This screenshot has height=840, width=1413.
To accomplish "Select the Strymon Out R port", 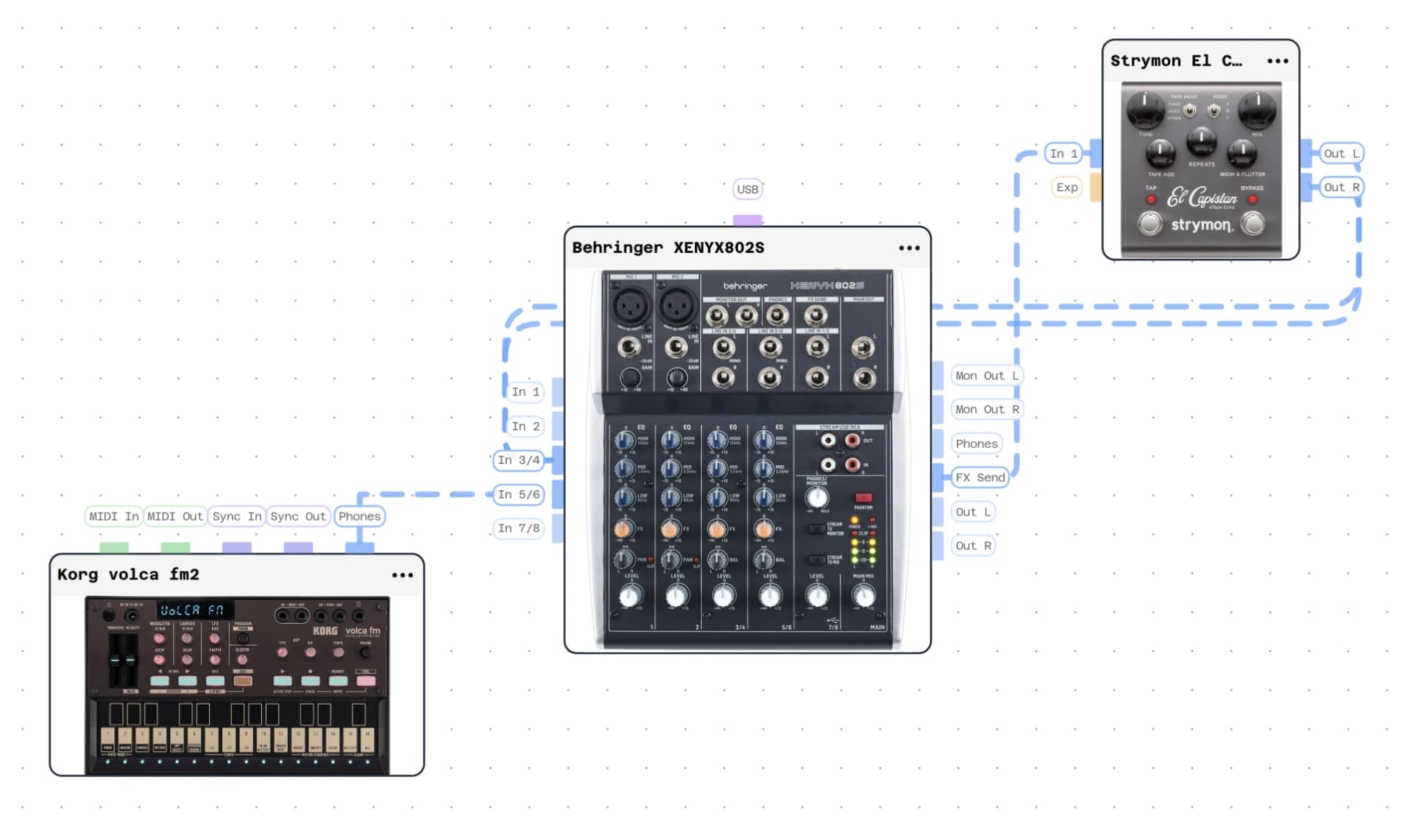I will [x=1341, y=188].
